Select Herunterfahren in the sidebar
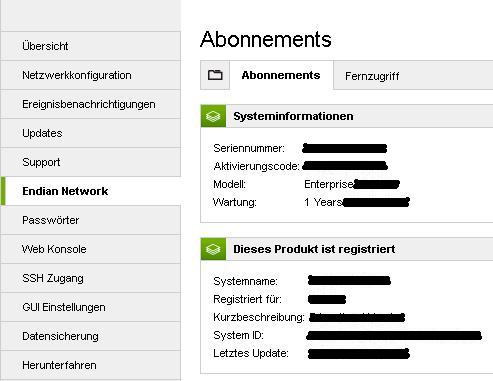Image resolution: width=493 pixels, height=381 pixels. tap(90, 365)
